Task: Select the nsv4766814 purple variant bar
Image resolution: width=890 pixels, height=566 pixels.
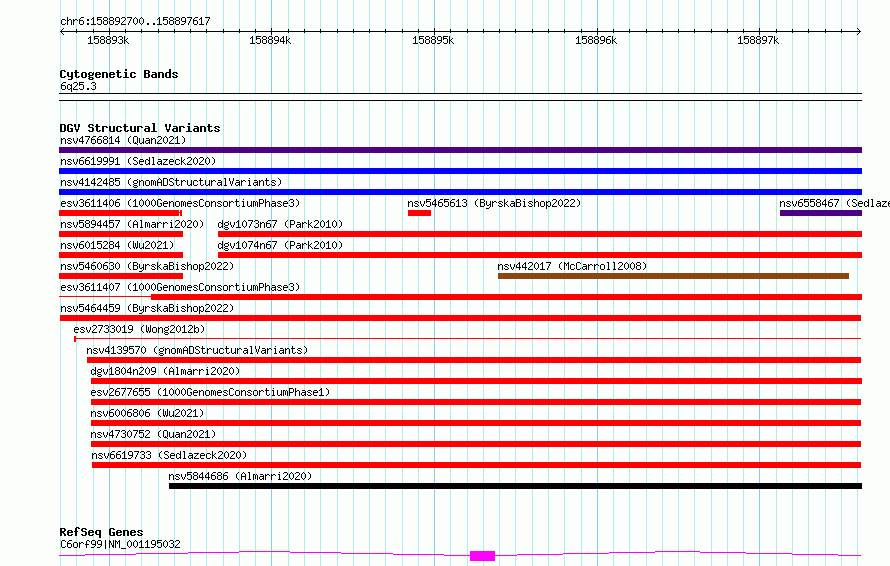Action: (x=460, y=150)
